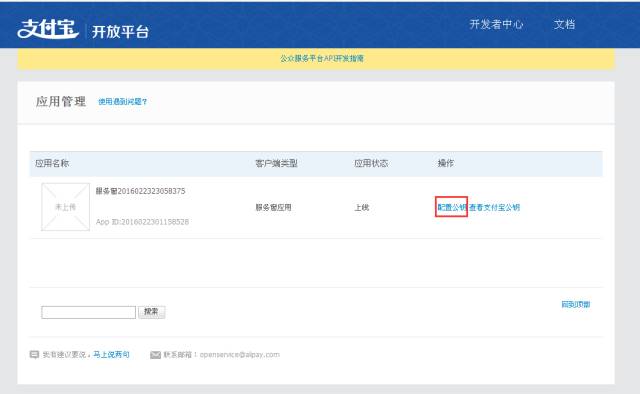Focus the app search text box
Screen dimensions: 640x394
(x=89, y=312)
